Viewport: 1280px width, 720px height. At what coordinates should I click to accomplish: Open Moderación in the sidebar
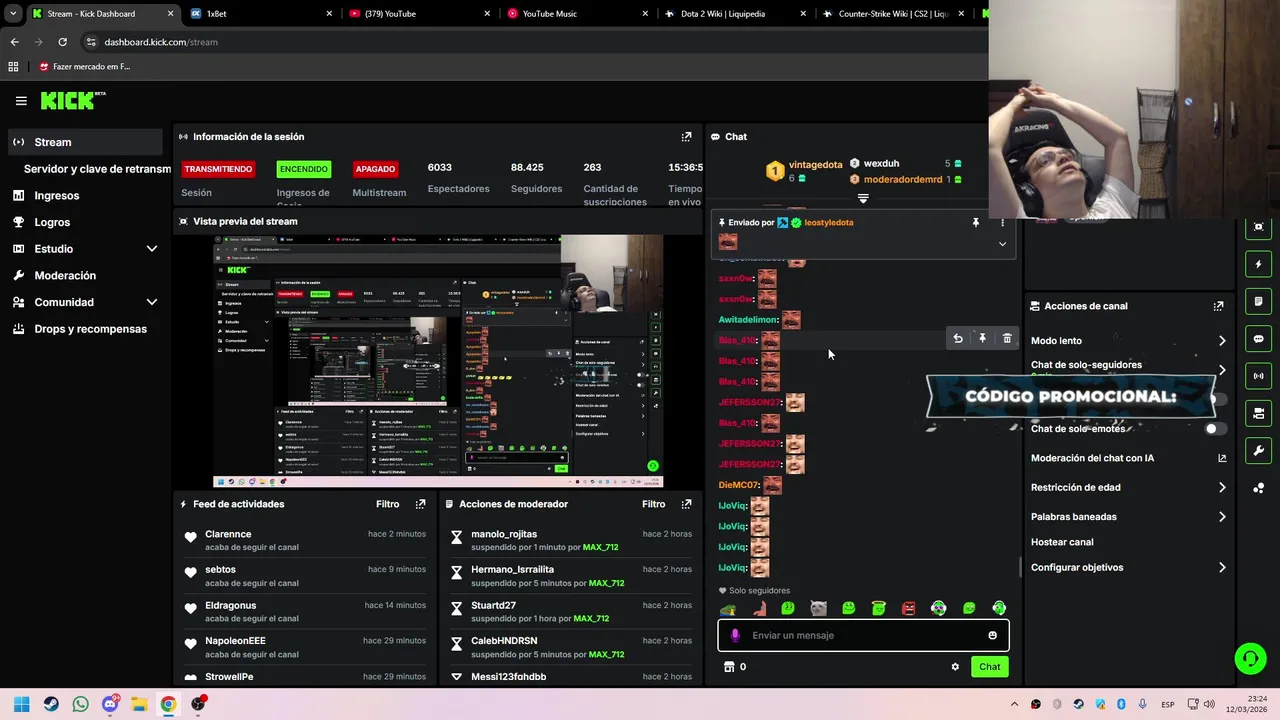coord(85,275)
